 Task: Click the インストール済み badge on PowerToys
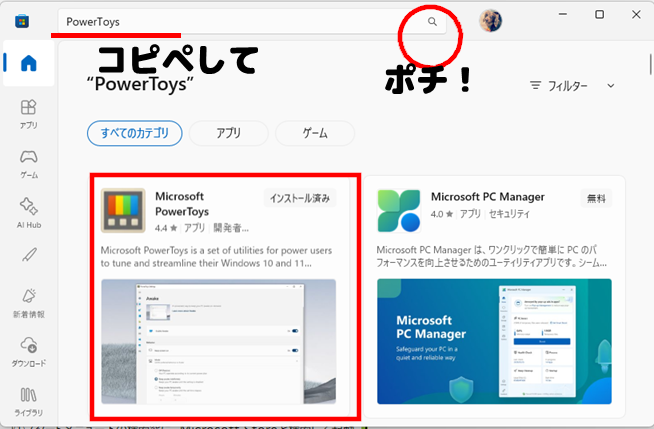(299, 198)
